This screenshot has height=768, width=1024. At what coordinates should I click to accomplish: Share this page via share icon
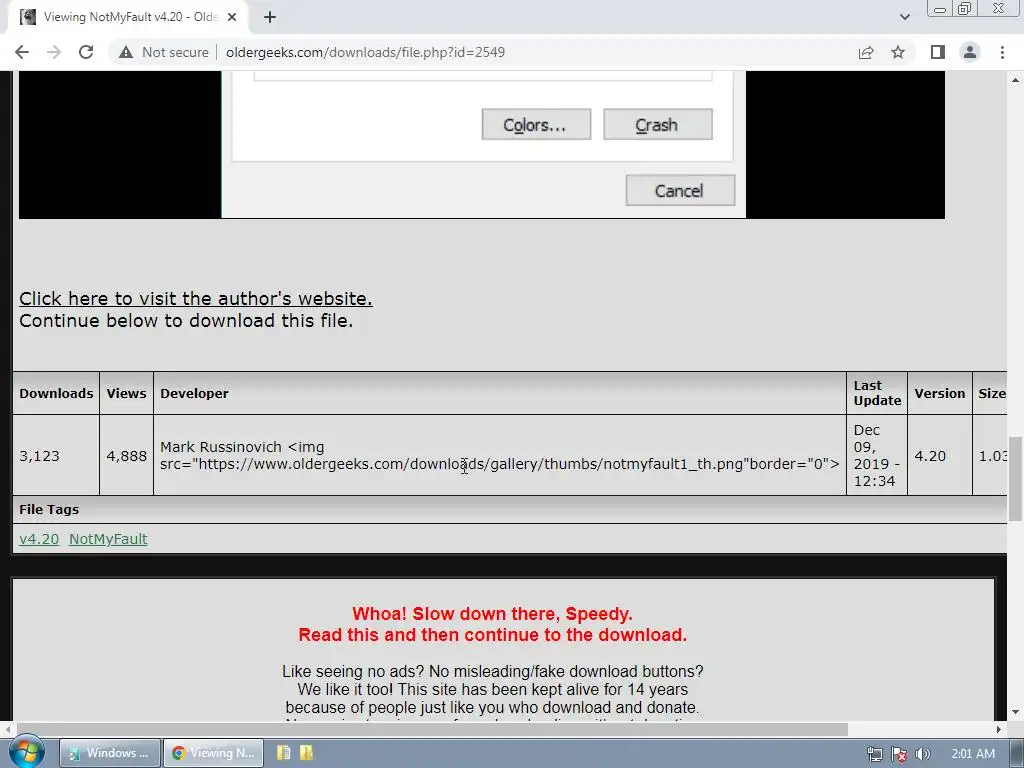tap(866, 52)
